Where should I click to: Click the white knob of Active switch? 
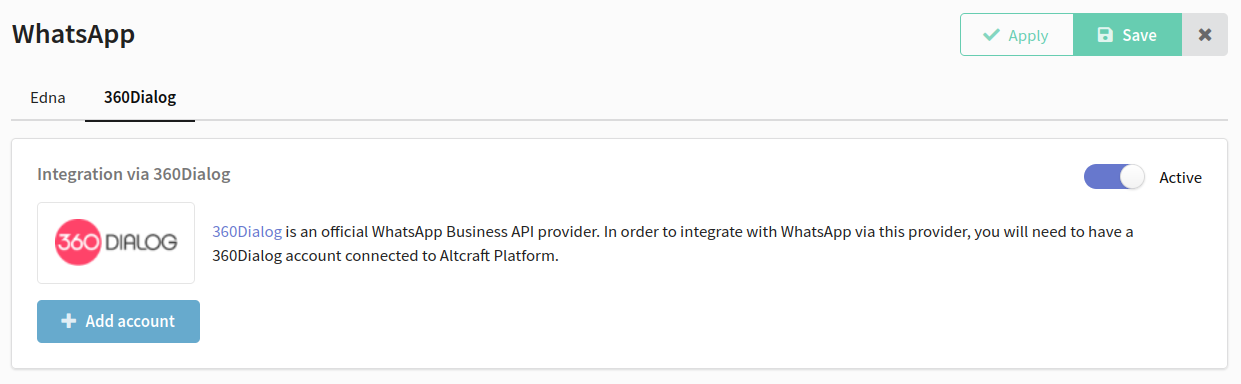point(1132,177)
